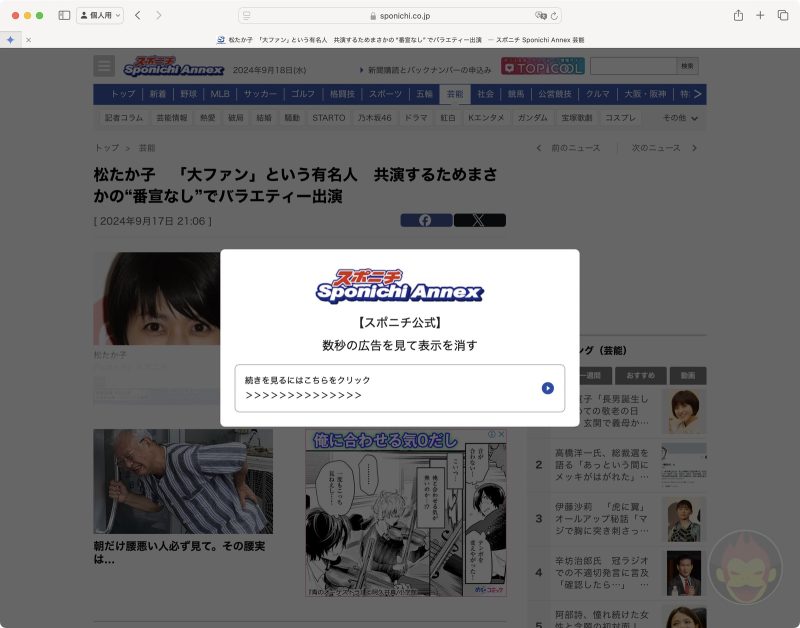Open a new tab with plus icon
800x628 pixels.
tap(760, 16)
